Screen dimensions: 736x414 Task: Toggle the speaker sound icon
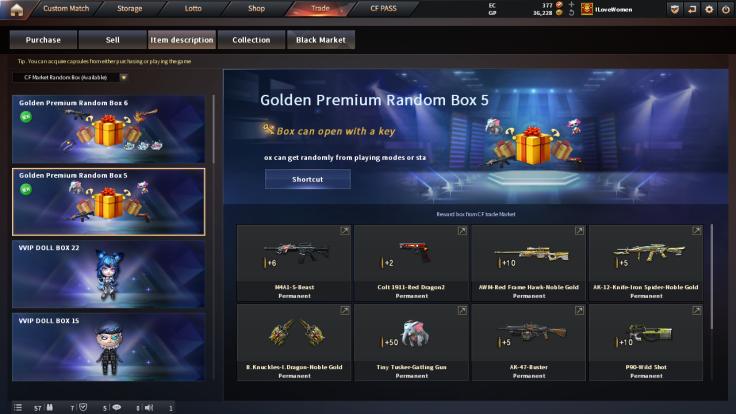pyautogui.click(x=149, y=407)
